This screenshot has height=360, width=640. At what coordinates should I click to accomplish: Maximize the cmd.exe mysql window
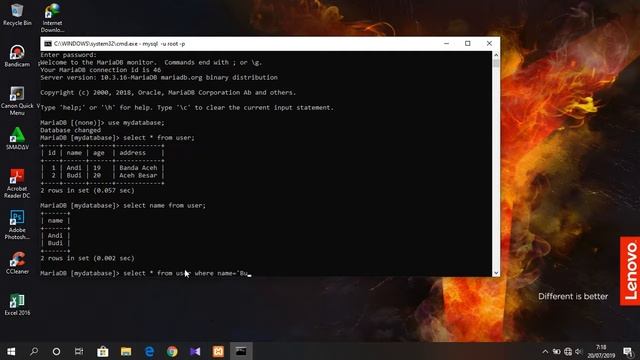click(468, 43)
